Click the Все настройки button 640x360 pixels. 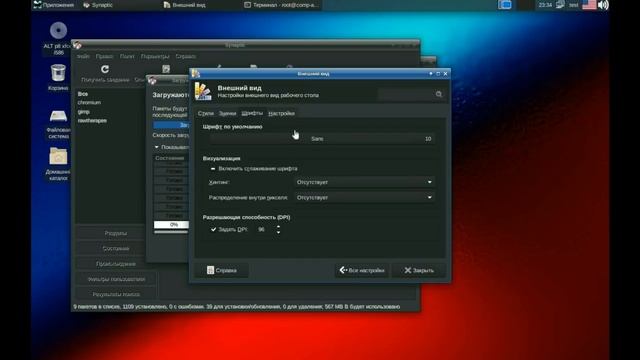tap(362, 270)
